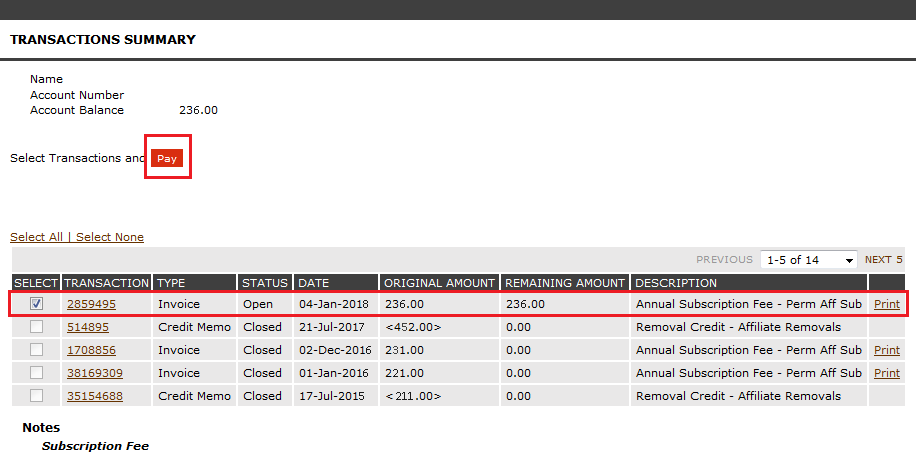Open transaction number 2859495
Screen dimensions: 916x459
91,304
